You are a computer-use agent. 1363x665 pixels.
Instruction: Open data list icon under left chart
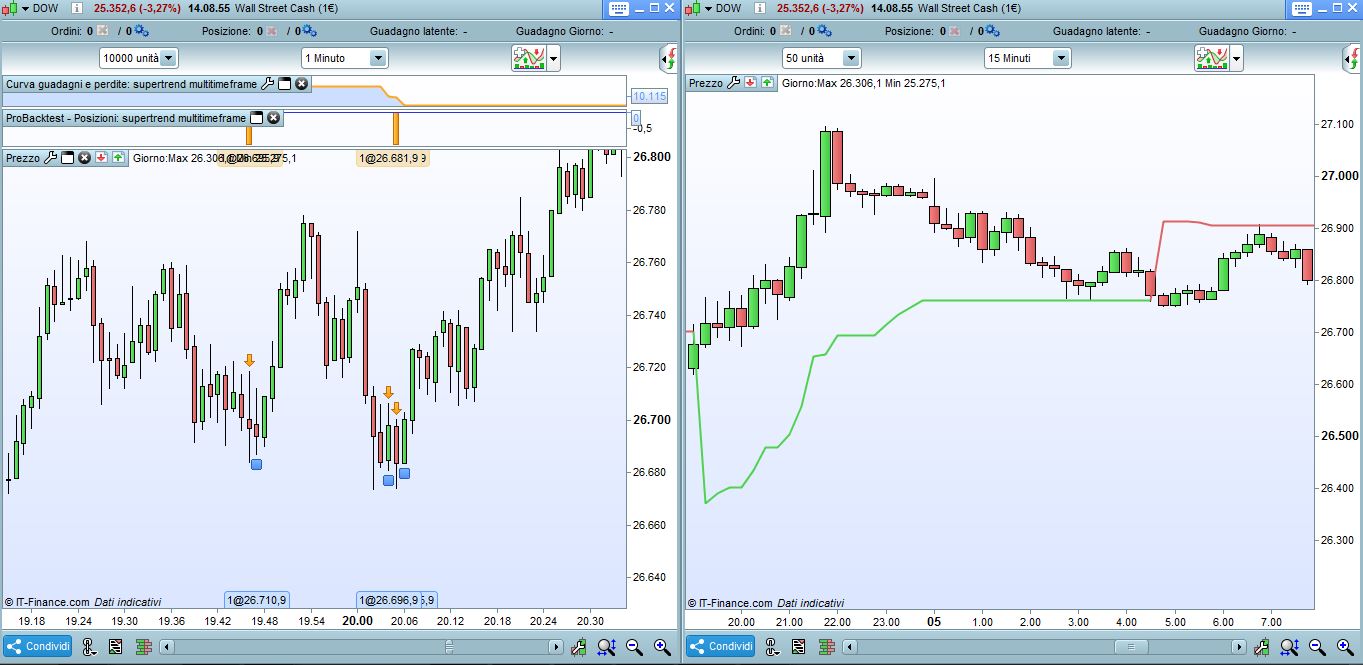[x=115, y=647]
